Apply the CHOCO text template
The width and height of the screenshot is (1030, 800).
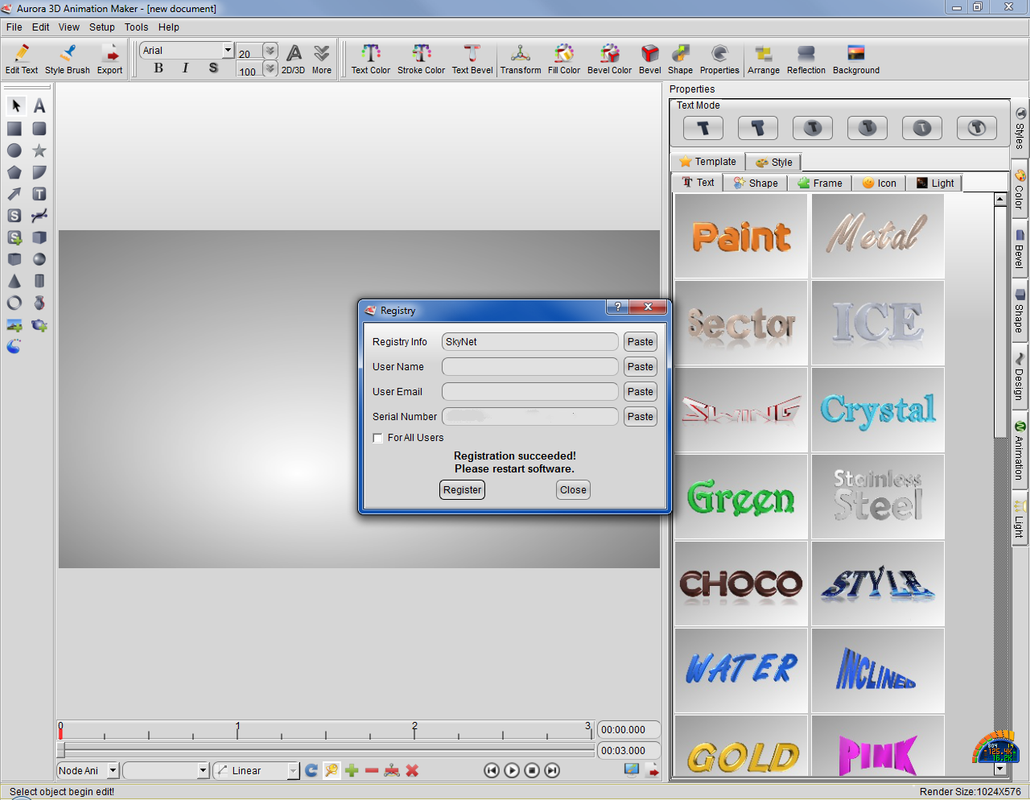(741, 583)
